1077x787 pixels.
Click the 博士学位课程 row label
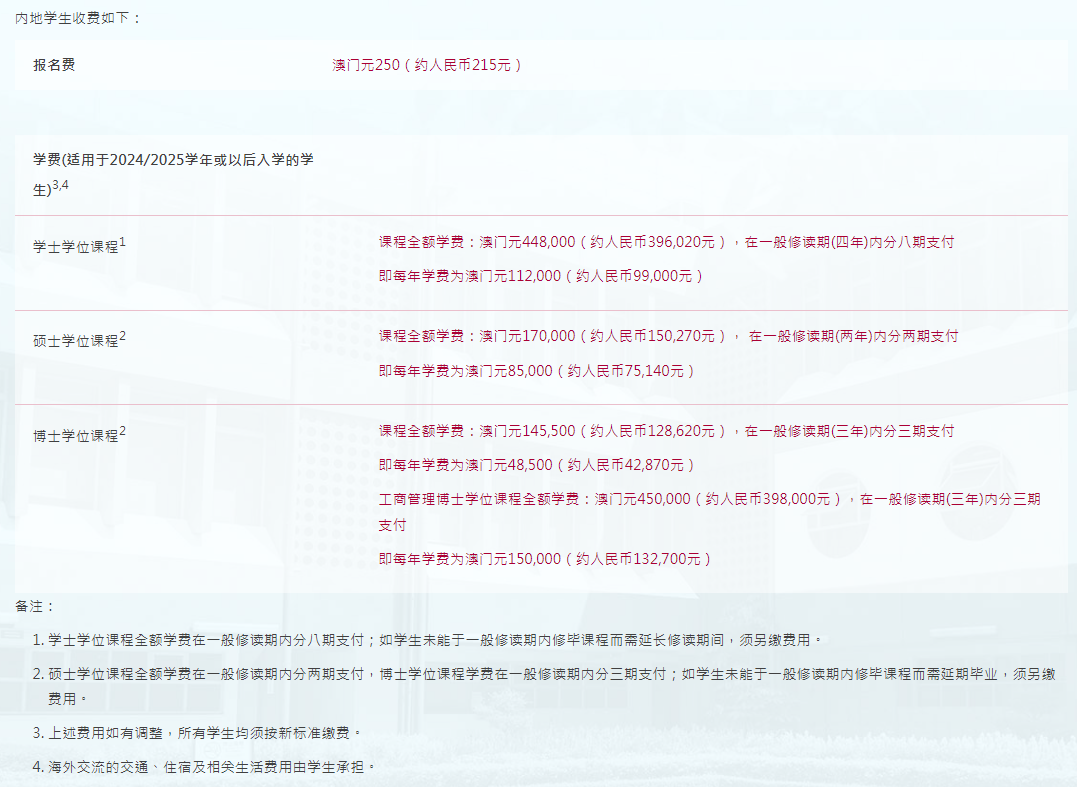click(x=76, y=436)
